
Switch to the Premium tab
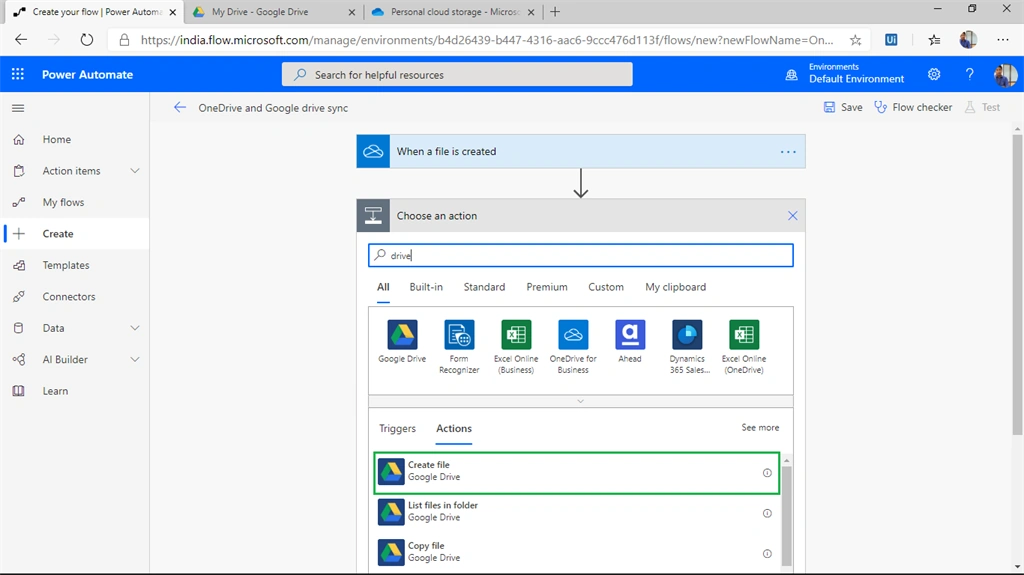click(x=547, y=287)
